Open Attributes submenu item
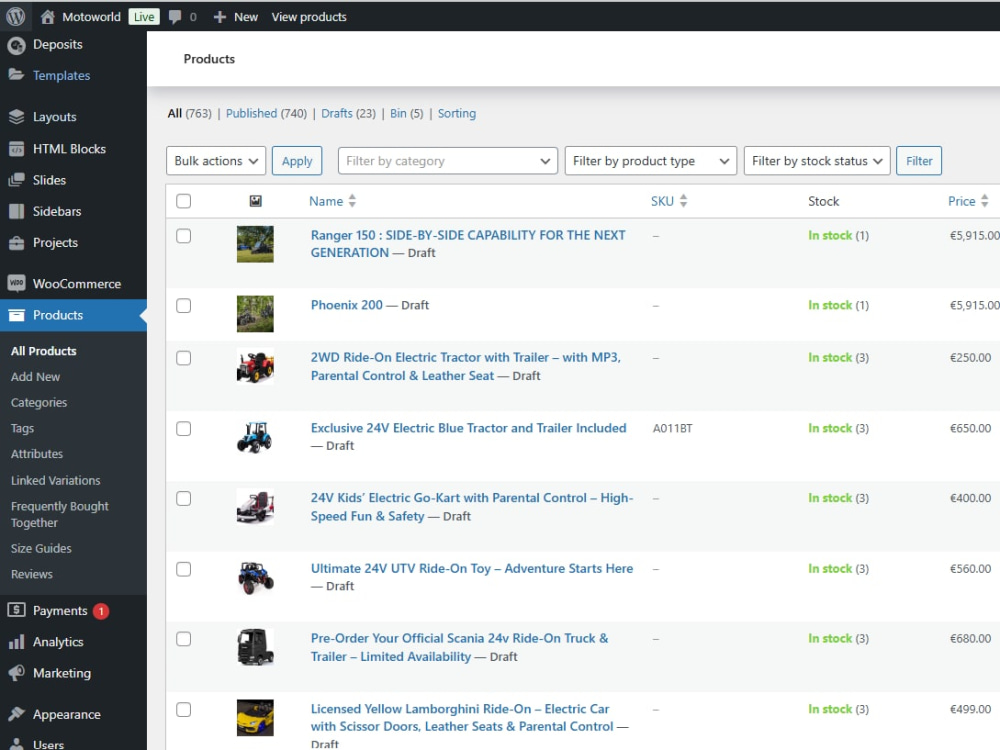This screenshot has height=750, width=1000. coord(37,454)
